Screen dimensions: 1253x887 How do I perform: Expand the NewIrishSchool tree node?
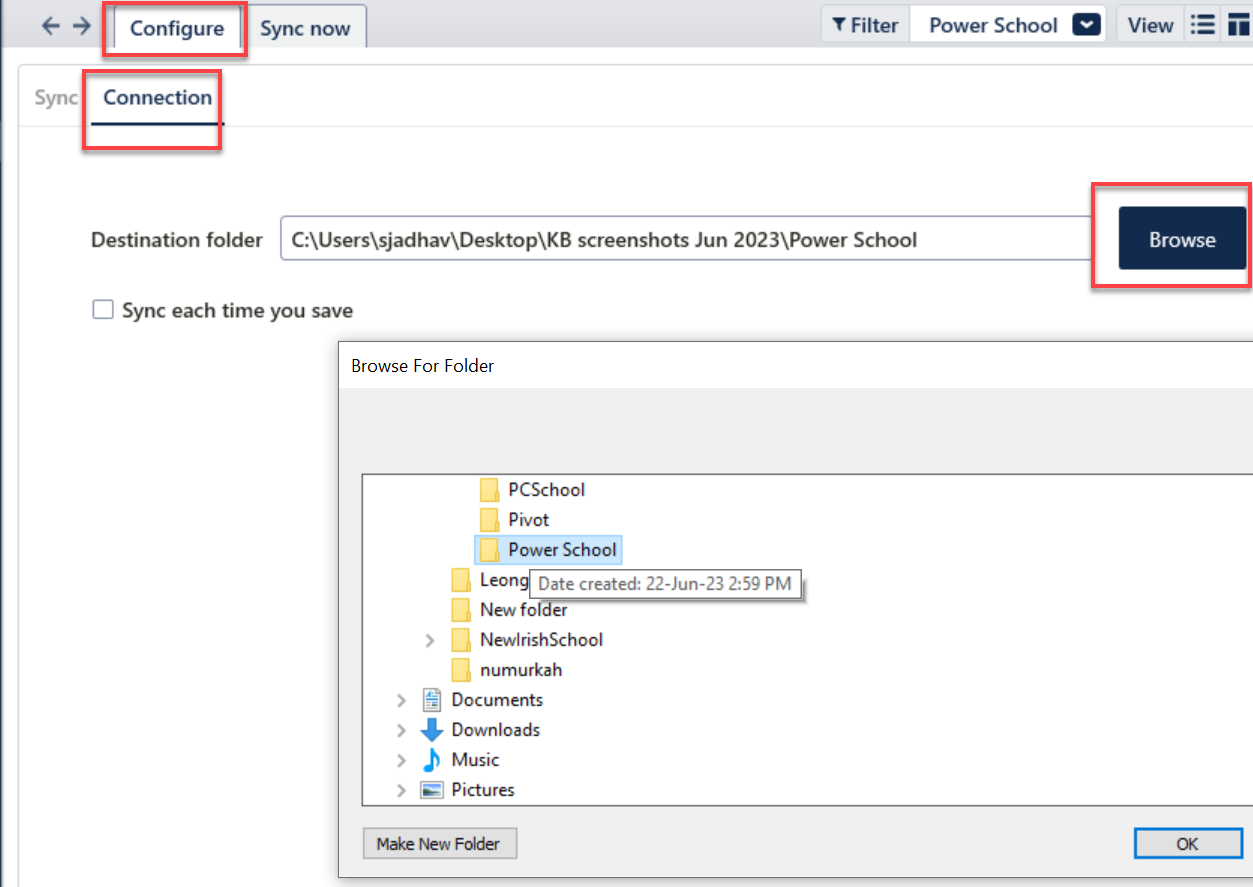pyautogui.click(x=430, y=640)
